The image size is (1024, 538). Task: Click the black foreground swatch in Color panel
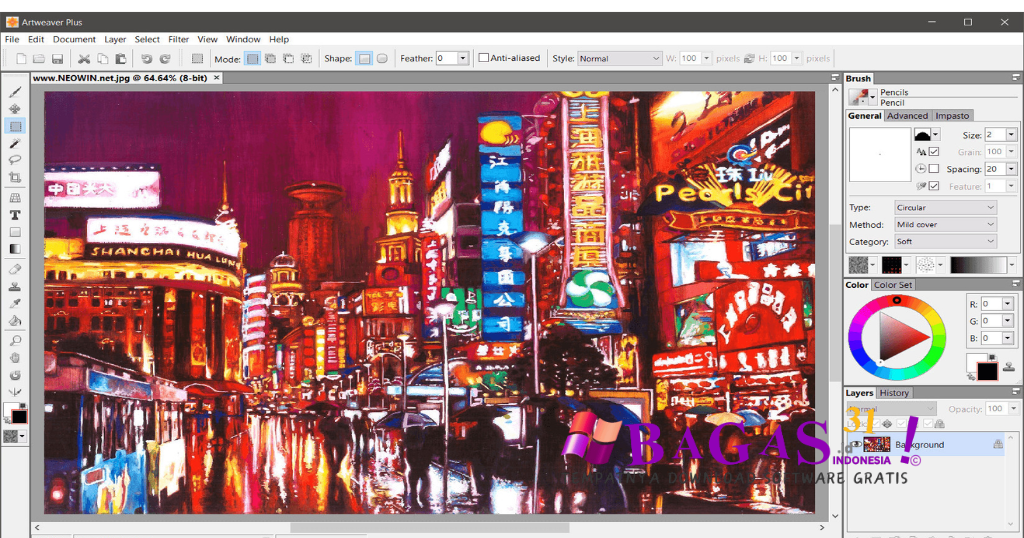point(987,371)
